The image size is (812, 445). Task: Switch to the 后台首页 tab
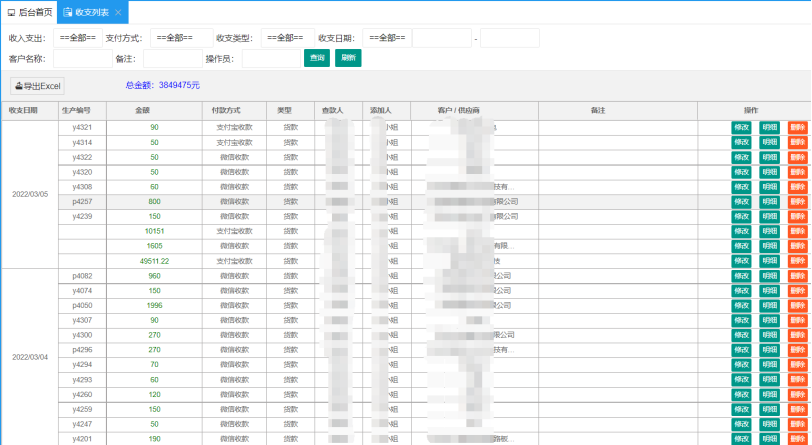coord(30,12)
